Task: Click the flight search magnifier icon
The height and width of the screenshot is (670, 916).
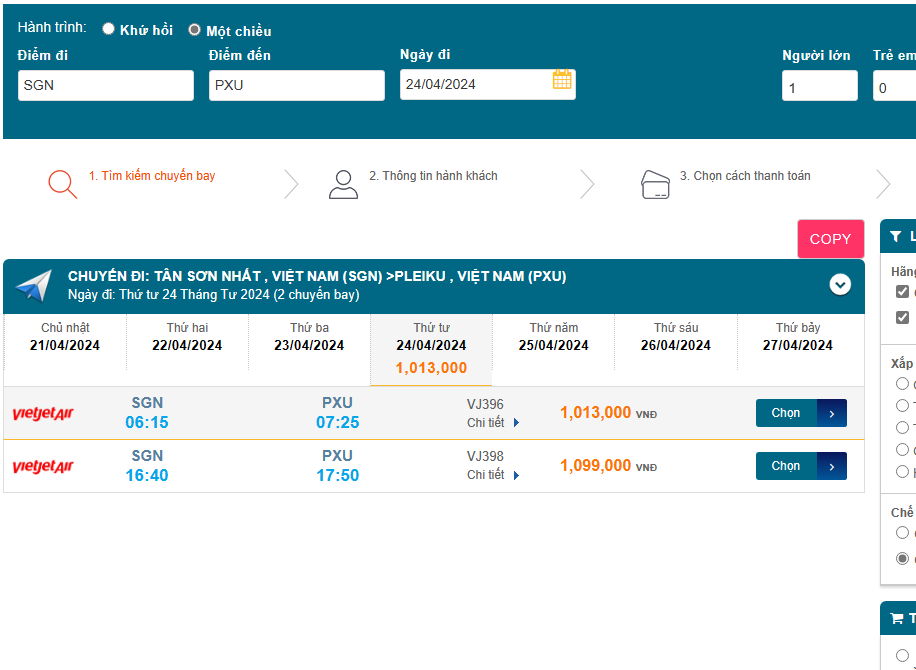Action: click(x=62, y=184)
